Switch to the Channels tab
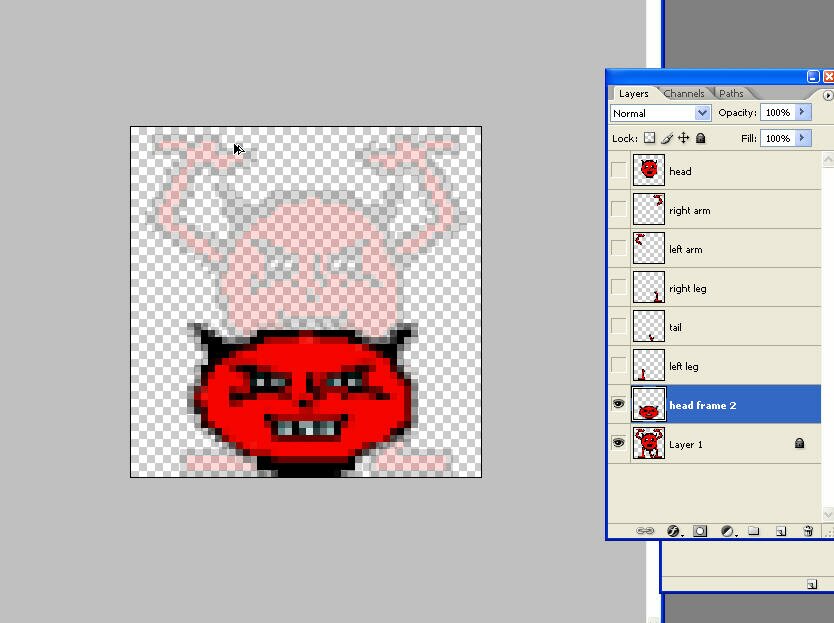Viewport: 834px width, 623px height. click(x=684, y=94)
